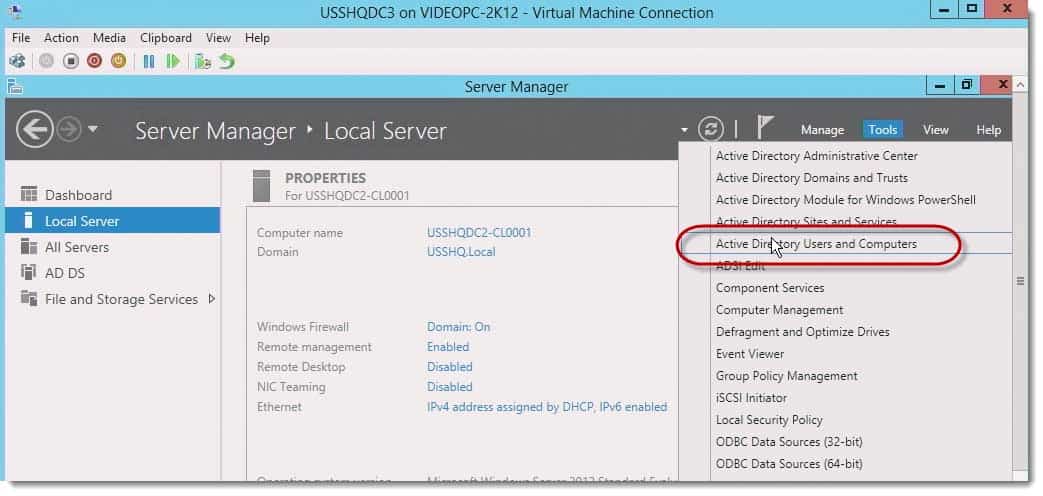Open ODBC Data Sources (64-bit)
The height and width of the screenshot is (496, 1043).
point(789,463)
